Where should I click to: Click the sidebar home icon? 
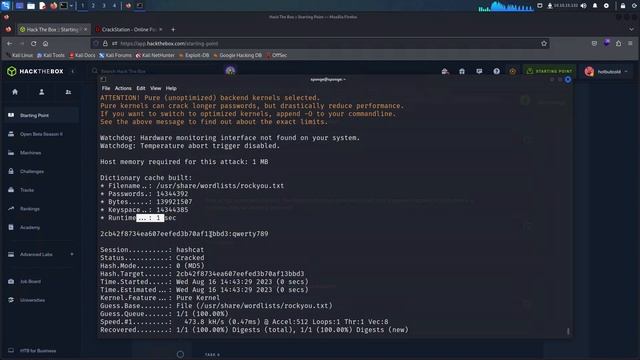pos(15,92)
